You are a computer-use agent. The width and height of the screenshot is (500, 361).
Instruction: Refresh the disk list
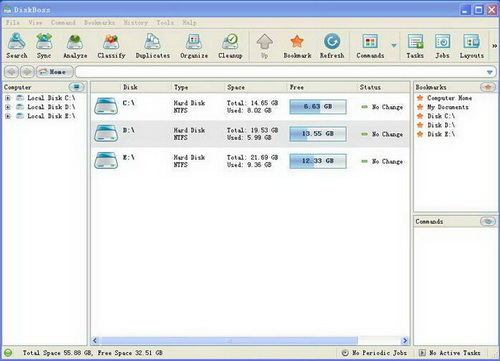[x=332, y=46]
